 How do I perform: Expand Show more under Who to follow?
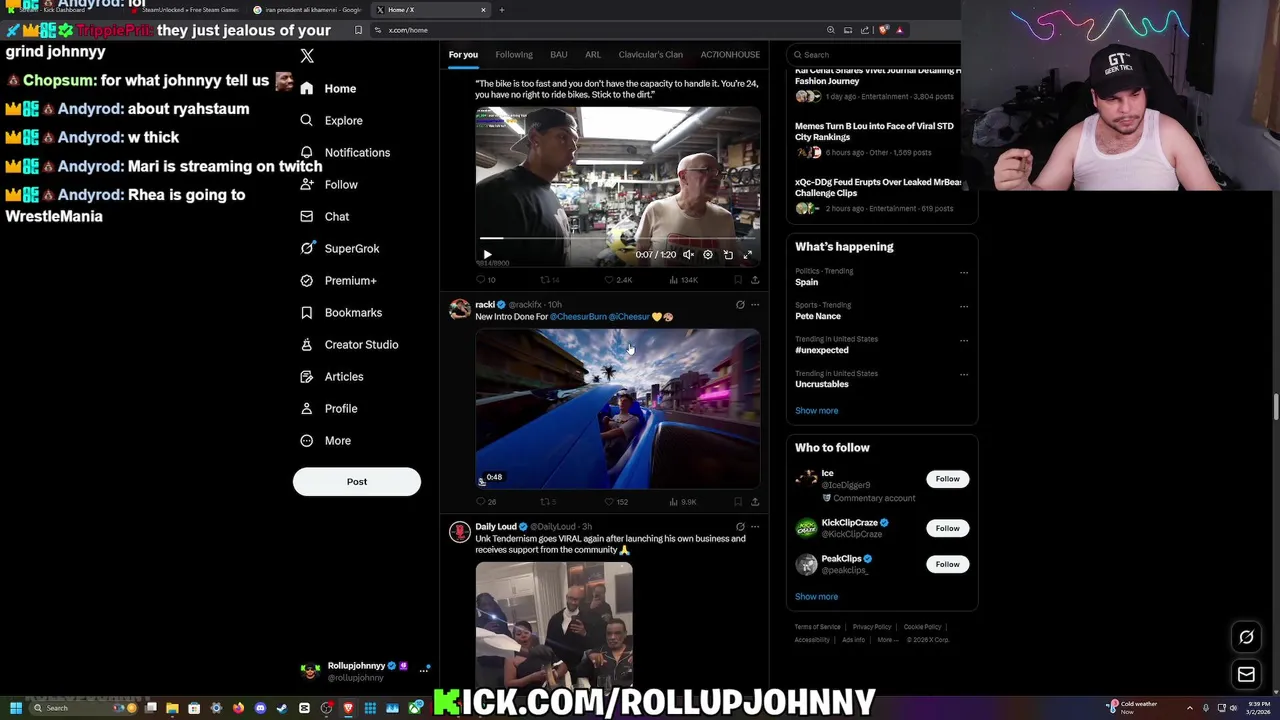point(817,596)
